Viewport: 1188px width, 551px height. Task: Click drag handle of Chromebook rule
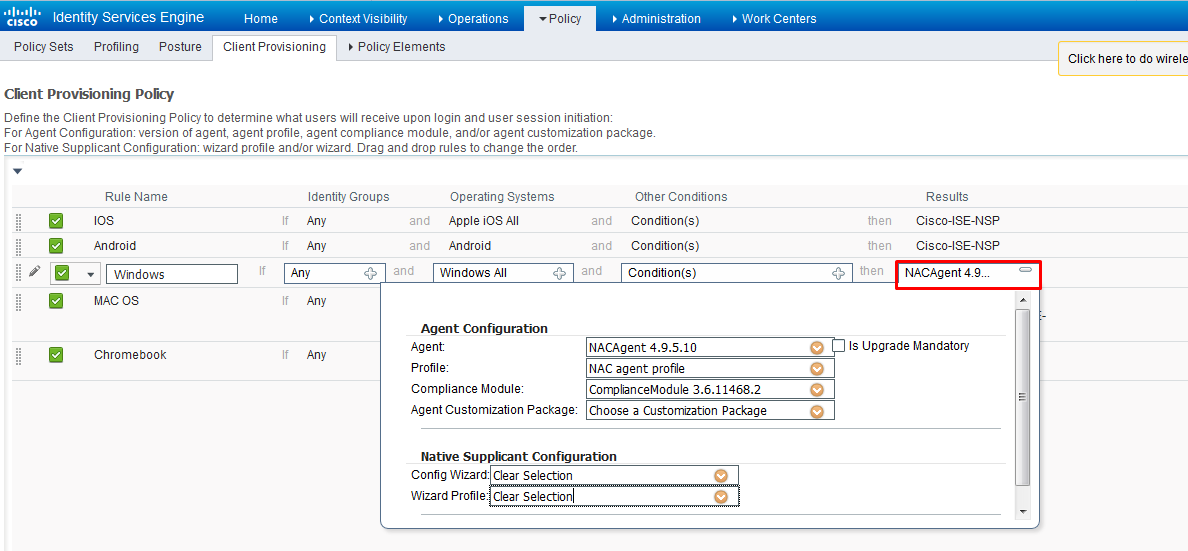[x=18, y=355]
